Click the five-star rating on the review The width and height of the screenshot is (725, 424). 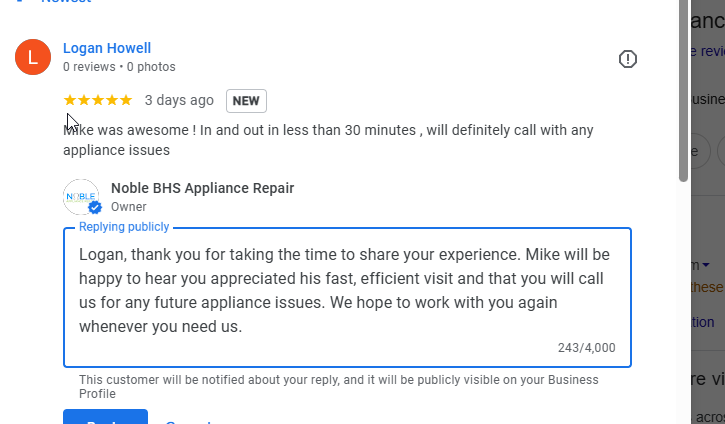[97, 100]
